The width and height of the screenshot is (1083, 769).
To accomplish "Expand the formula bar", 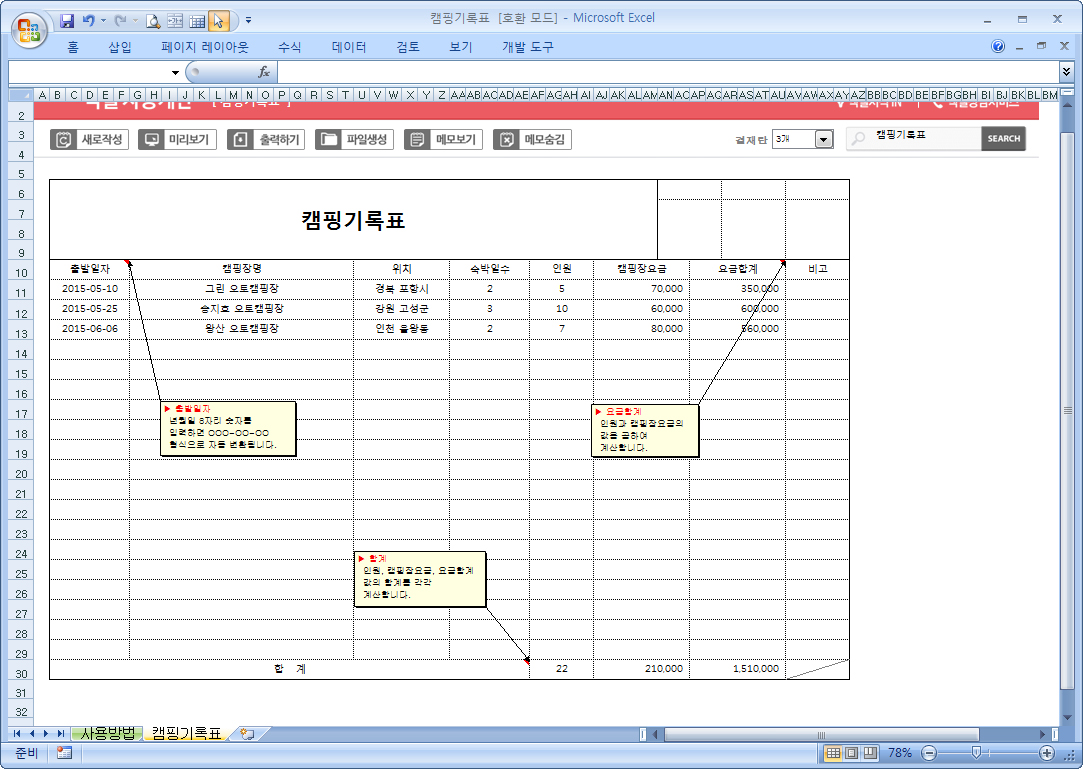I will [x=1066, y=71].
